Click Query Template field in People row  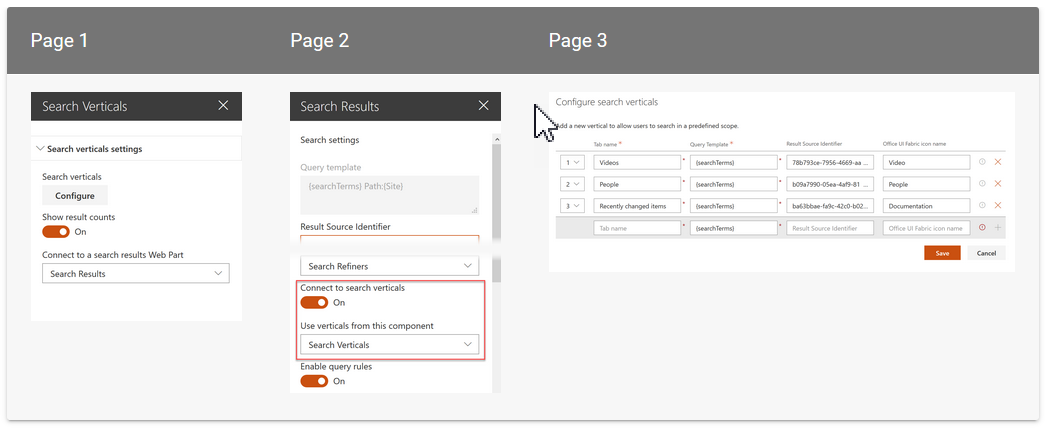[734, 184]
